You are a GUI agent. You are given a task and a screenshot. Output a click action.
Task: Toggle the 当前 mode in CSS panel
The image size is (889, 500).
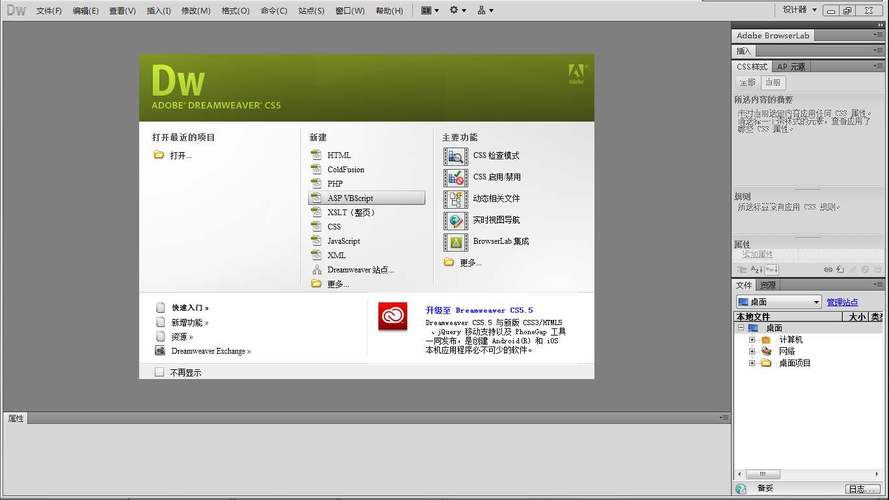point(773,83)
